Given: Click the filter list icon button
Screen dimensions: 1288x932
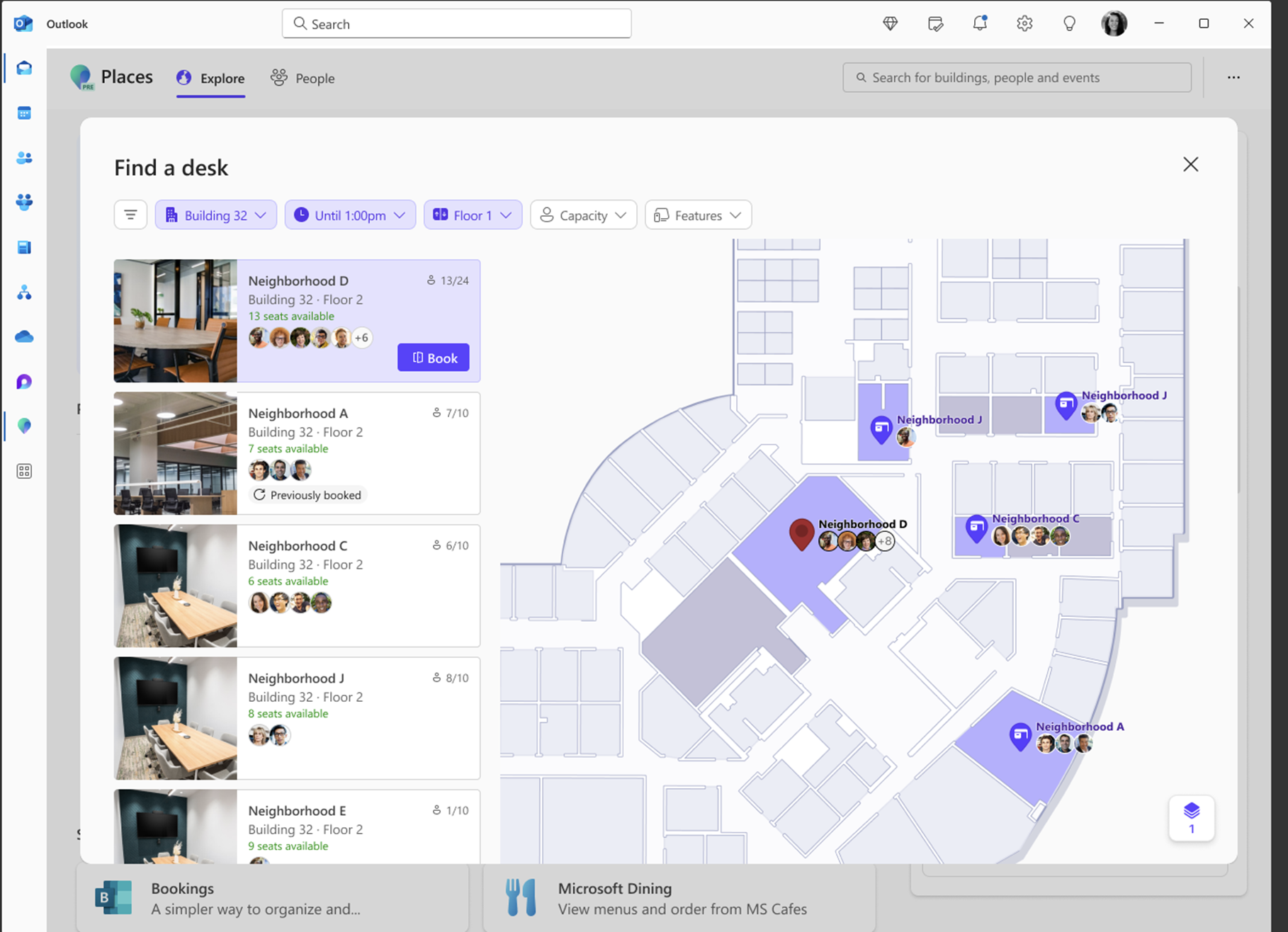Looking at the screenshot, I should click(x=130, y=215).
